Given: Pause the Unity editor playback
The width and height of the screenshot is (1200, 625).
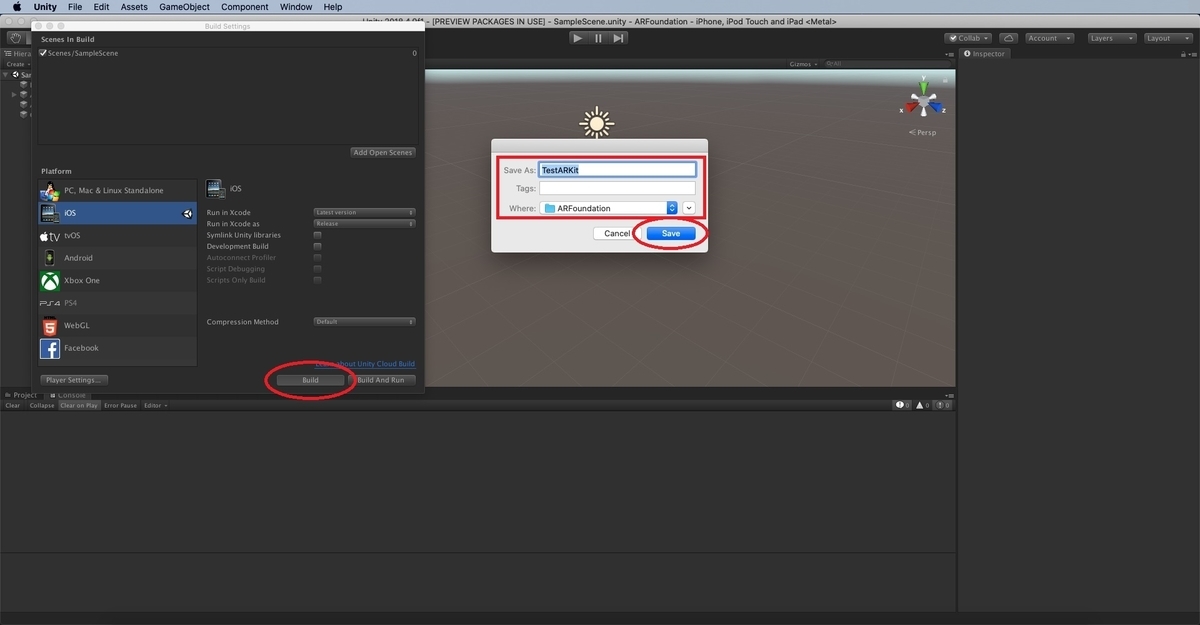Looking at the screenshot, I should (x=598, y=38).
